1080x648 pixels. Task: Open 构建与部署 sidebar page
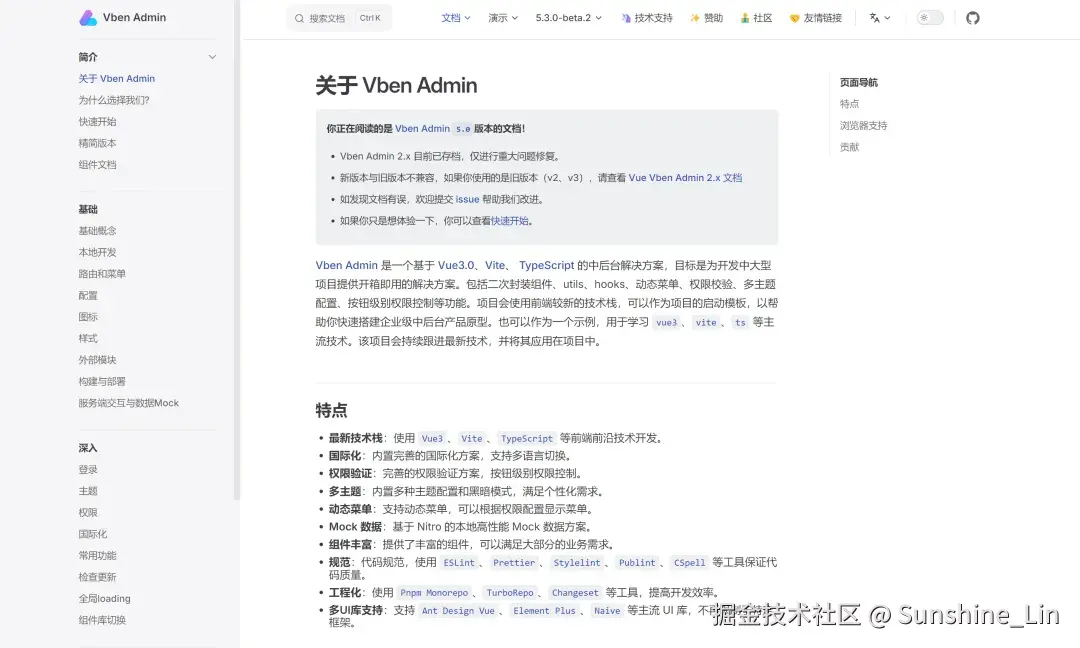tap(102, 381)
